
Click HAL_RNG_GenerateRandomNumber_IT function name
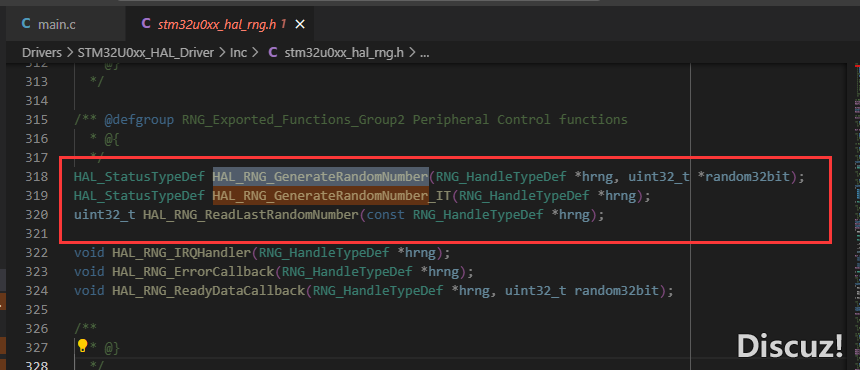332,196
